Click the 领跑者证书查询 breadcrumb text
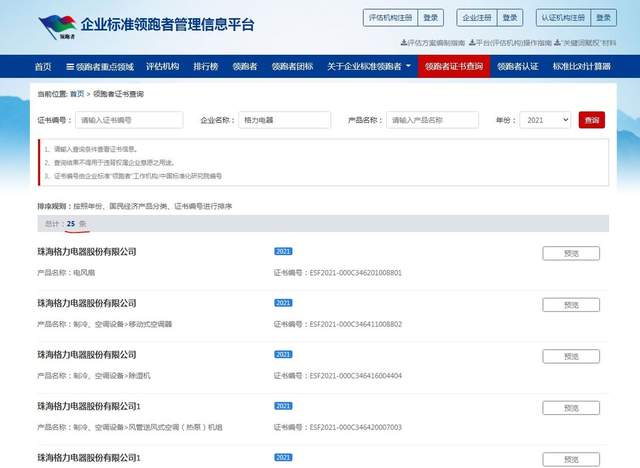This screenshot has height=468, width=640. pyautogui.click(x=118, y=94)
